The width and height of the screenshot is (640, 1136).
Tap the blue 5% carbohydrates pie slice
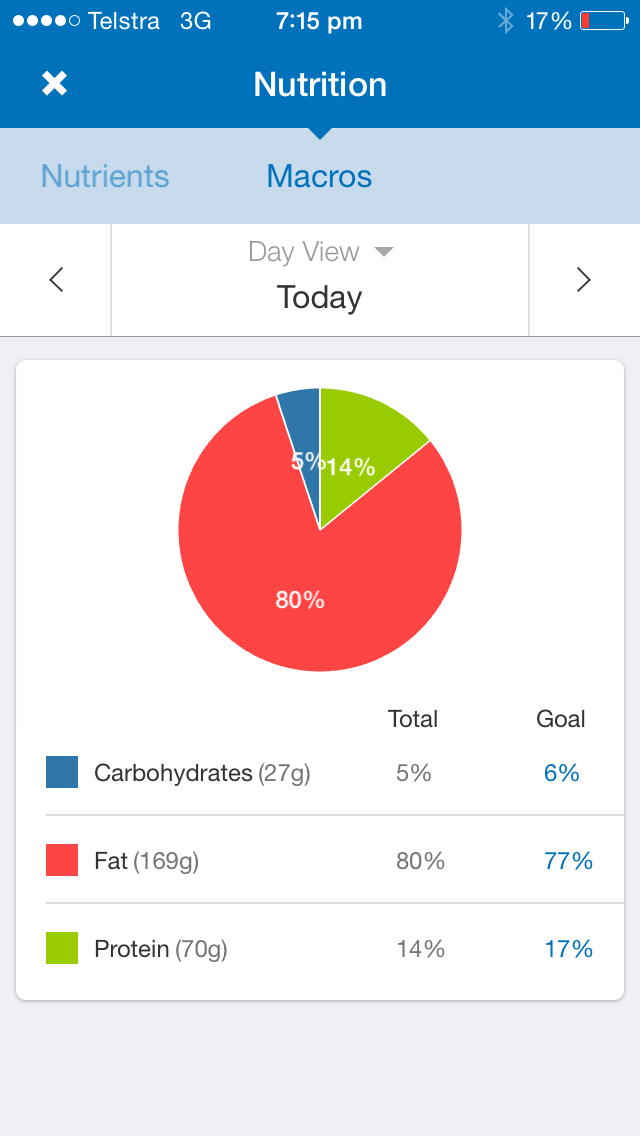point(304,435)
